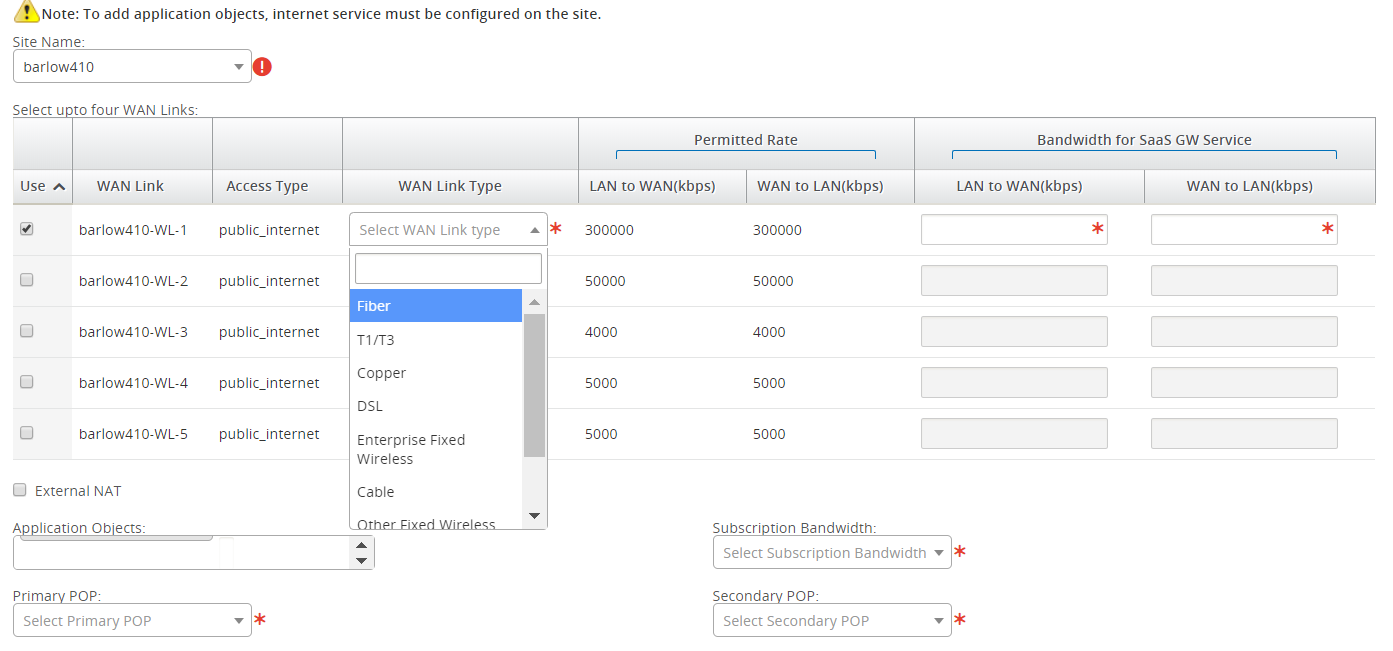Check the barlow410-WL-5 Use checkbox
Screen dimensions: 1393x651
(27, 433)
